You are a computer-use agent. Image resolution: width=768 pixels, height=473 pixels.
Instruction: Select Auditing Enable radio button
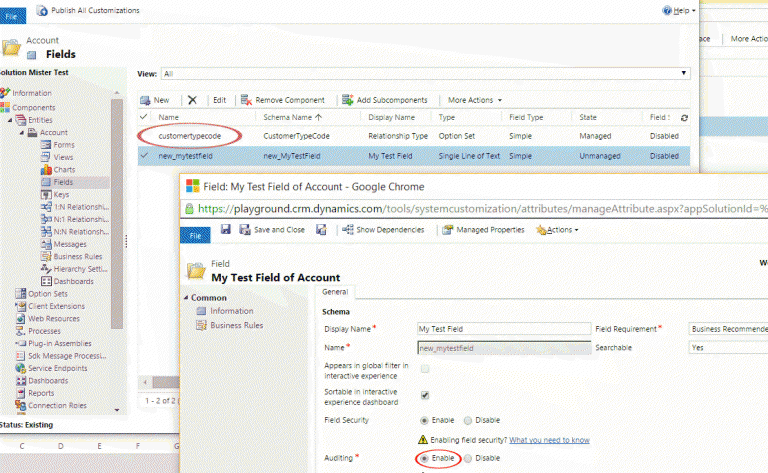tap(424, 458)
